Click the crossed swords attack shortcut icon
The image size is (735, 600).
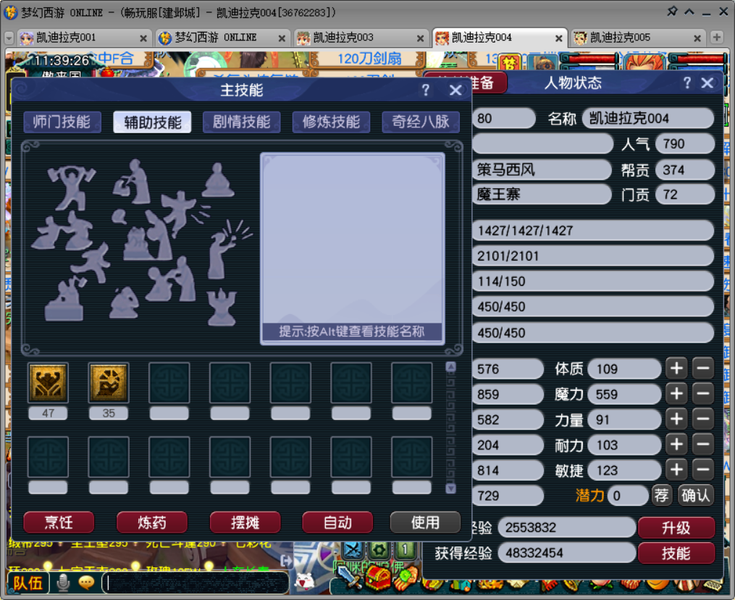click(353, 549)
